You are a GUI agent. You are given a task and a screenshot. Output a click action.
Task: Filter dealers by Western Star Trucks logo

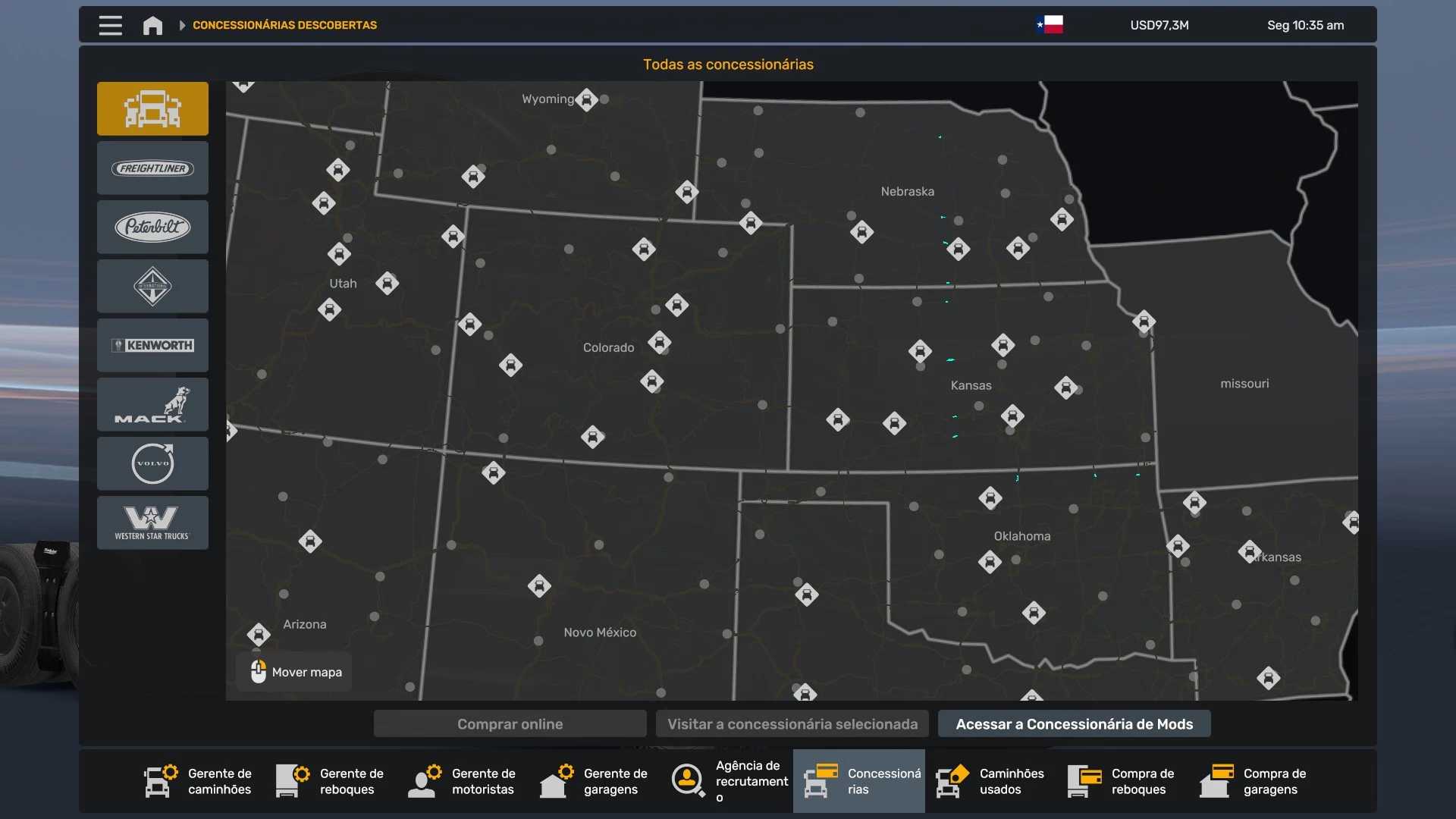point(152,522)
